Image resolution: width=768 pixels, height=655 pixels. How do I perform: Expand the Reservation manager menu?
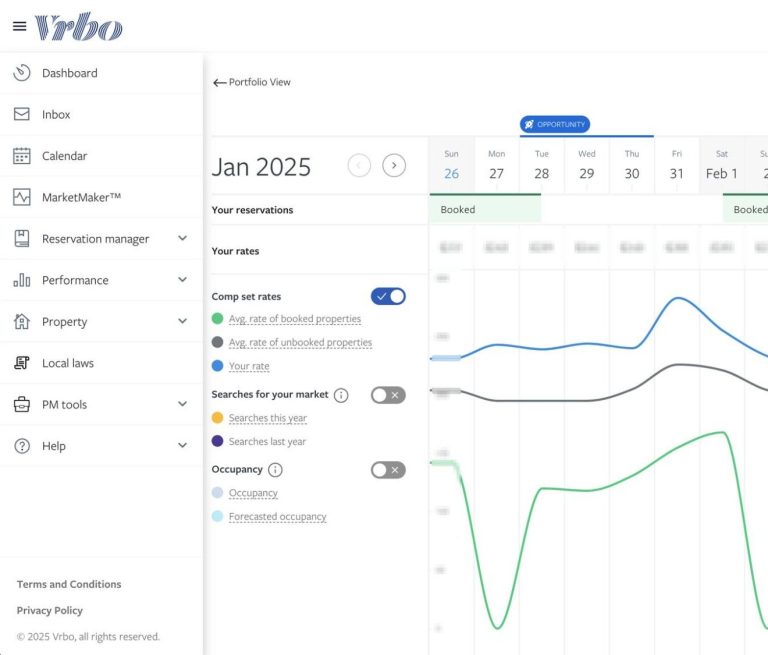pos(182,239)
